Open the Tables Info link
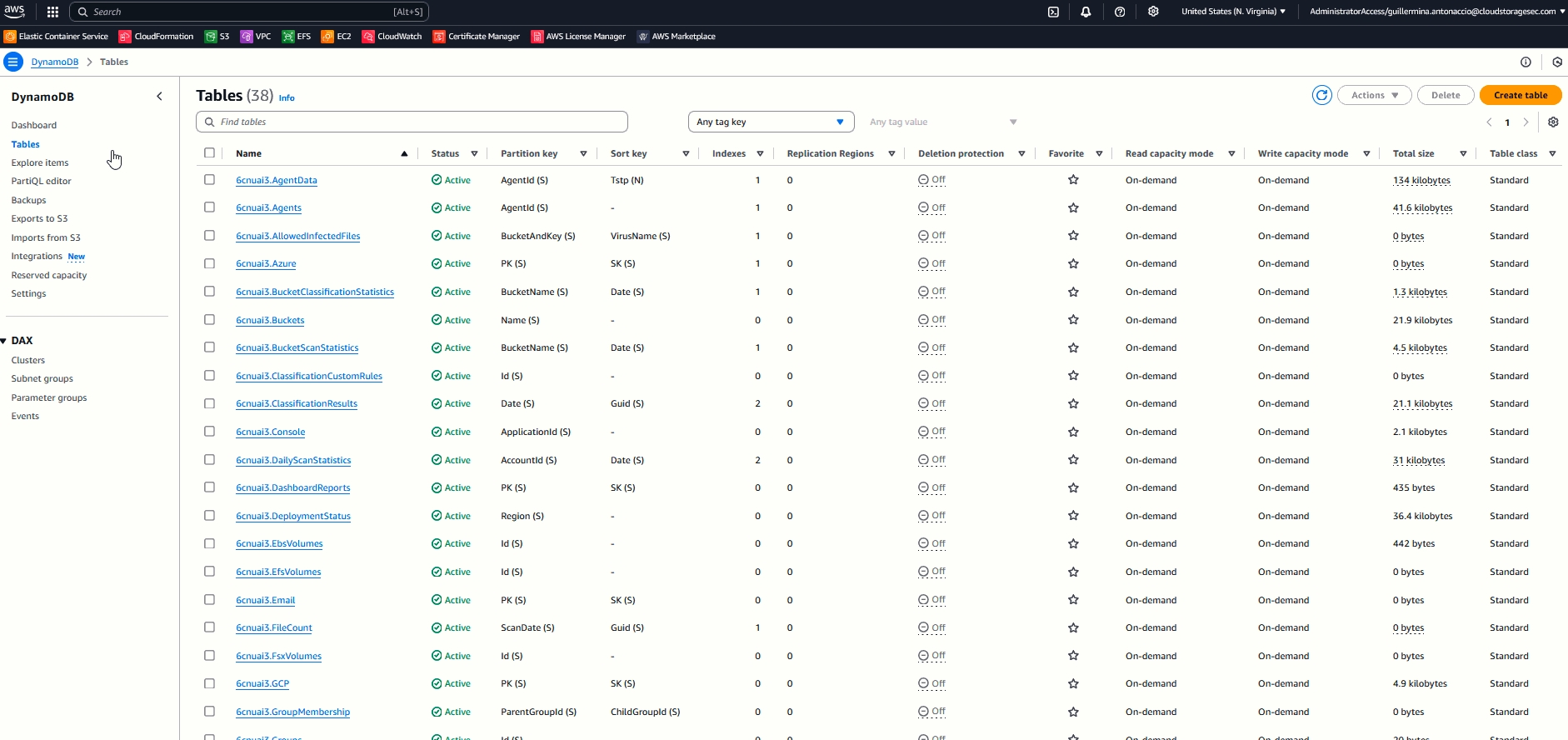Screen dimensions: 1568x740 pyautogui.click(x=287, y=97)
